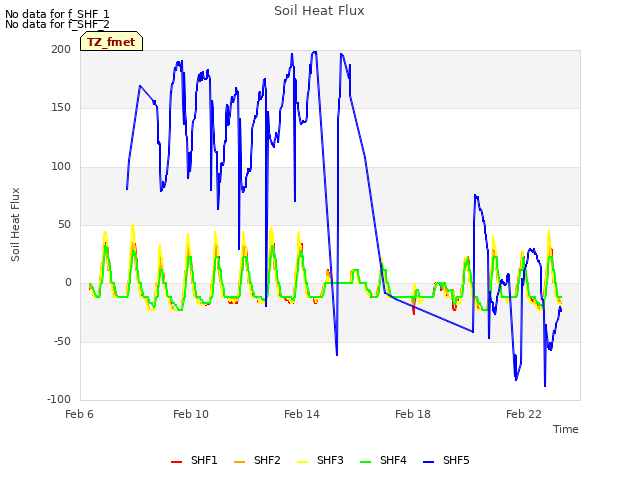Click the 200 y-axis tick label

pos(61,49)
